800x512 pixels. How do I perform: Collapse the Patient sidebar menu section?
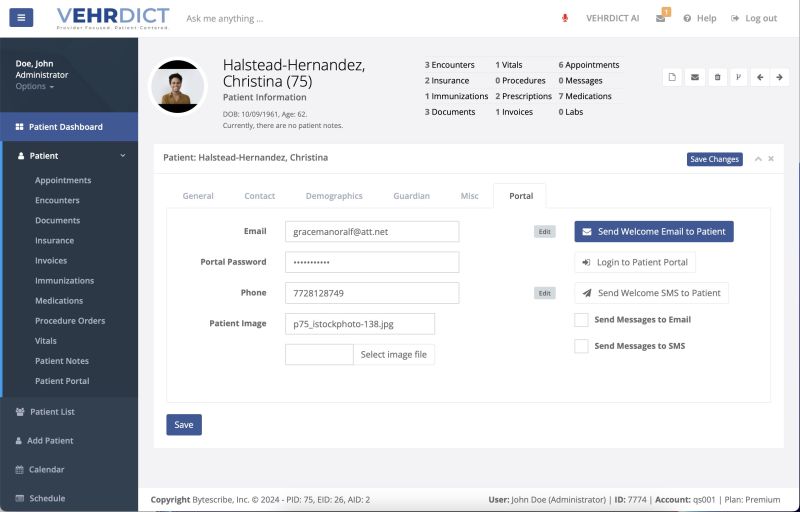pos(122,156)
